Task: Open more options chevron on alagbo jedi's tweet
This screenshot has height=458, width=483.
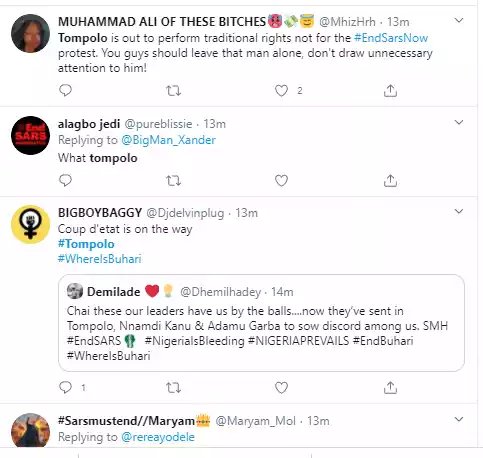Action: 459,122
